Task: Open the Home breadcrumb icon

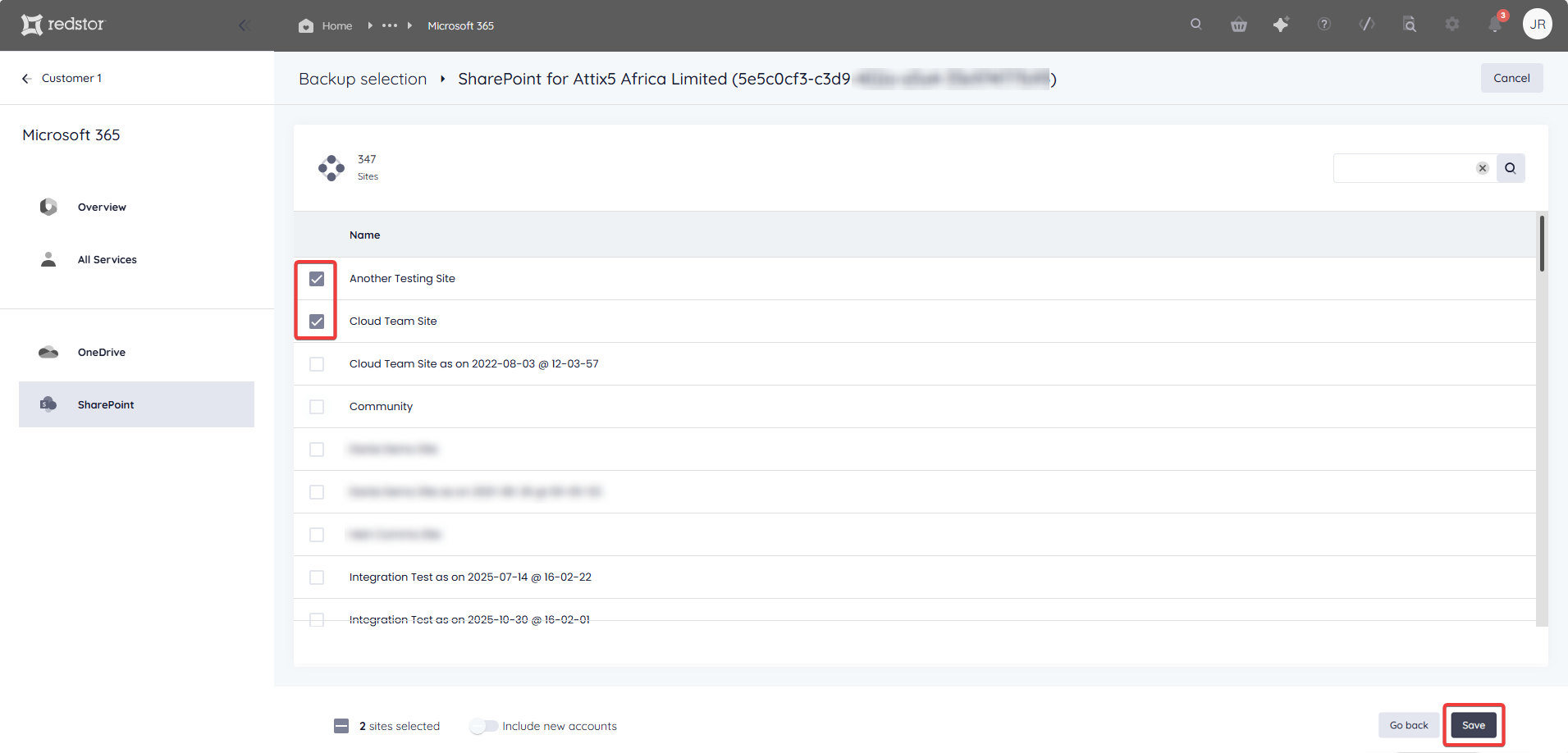Action: (x=306, y=25)
